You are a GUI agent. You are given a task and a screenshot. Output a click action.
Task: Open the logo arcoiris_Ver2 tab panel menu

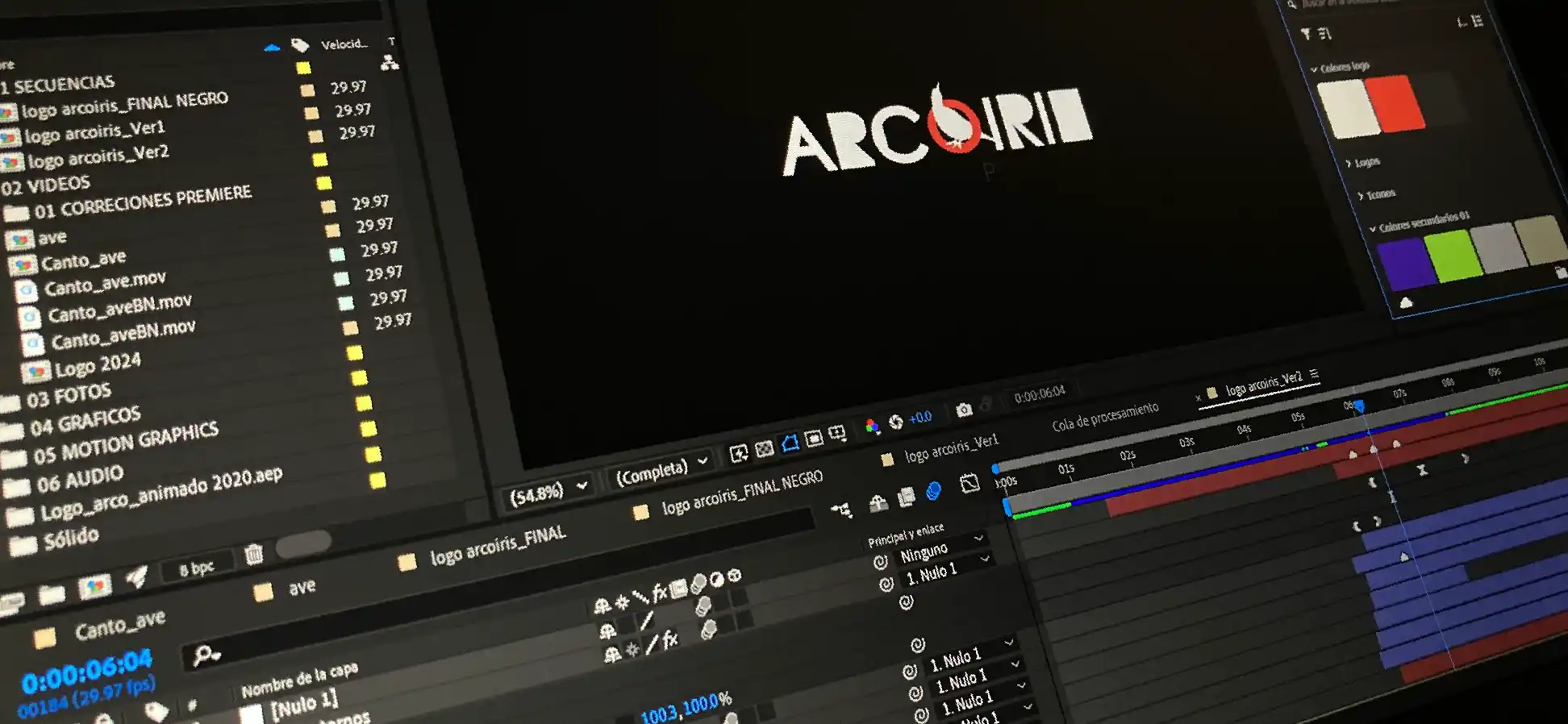coord(1315,373)
